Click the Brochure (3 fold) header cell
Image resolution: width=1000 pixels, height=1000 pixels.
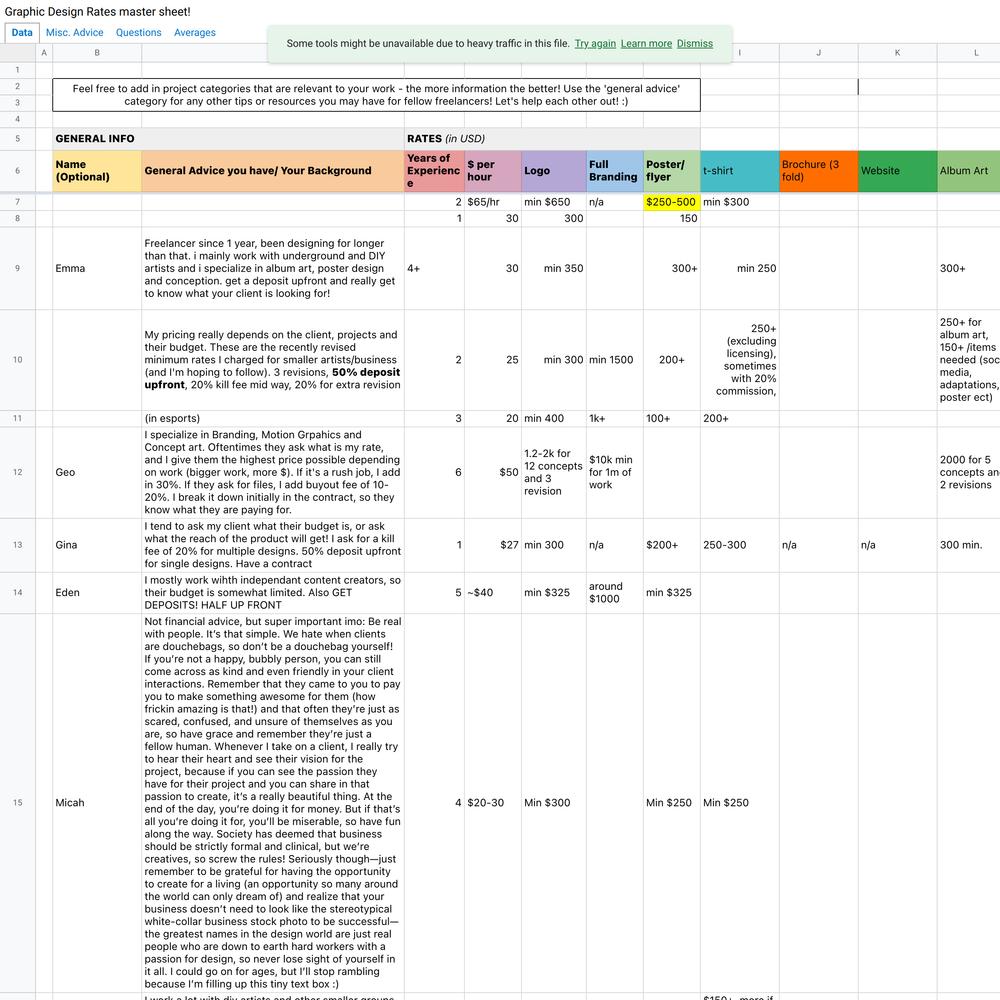pyautogui.click(x=819, y=171)
